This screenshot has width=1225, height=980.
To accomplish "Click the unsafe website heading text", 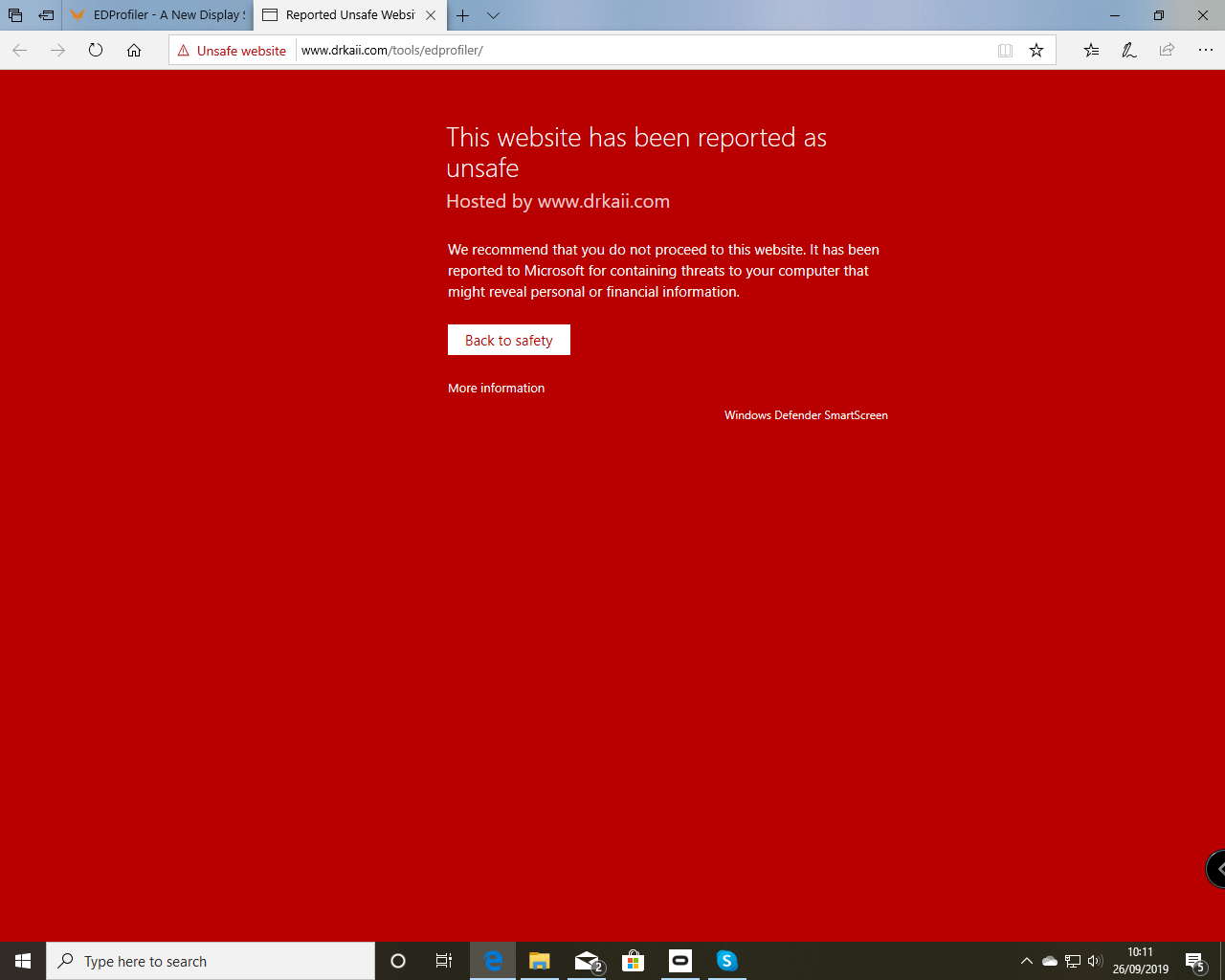I will click(x=636, y=152).
